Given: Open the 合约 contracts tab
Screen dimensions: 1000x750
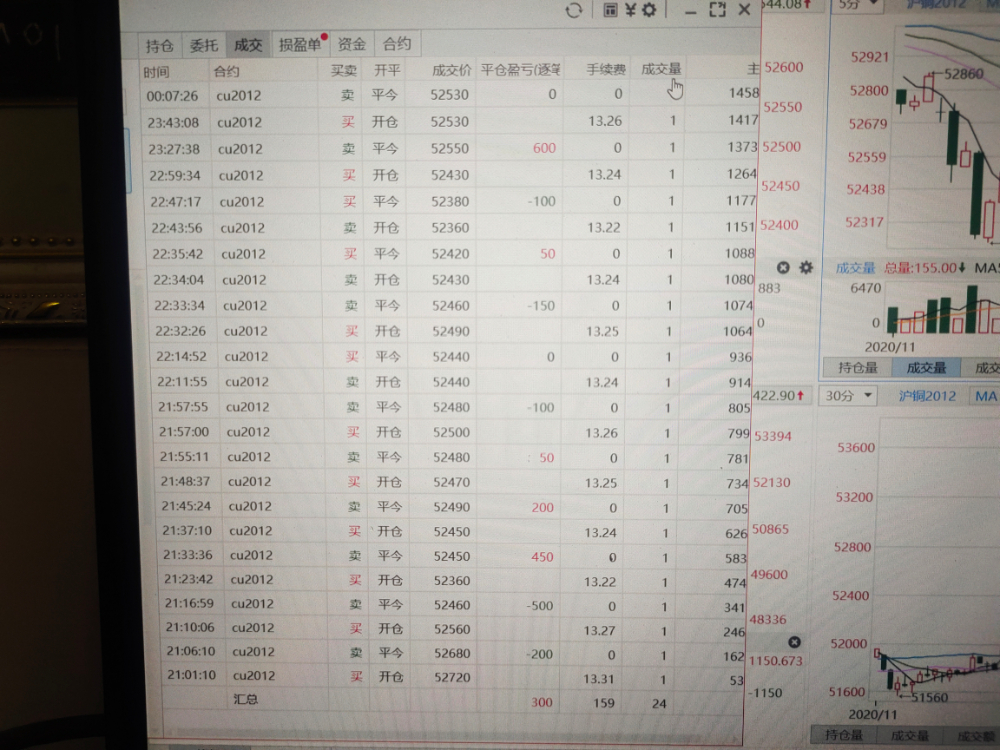Looking at the screenshot, I should [397, 43].
